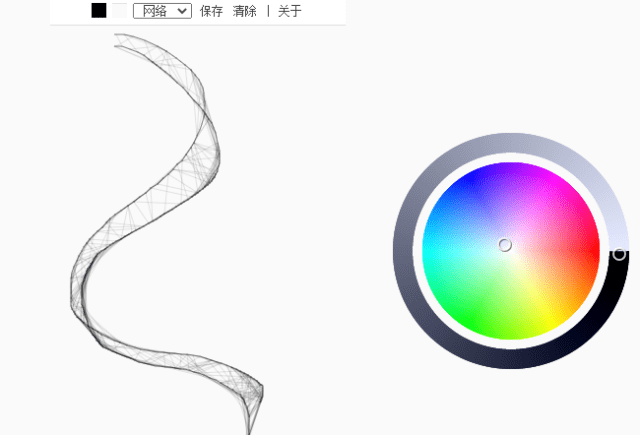Viewport: 640px width, 435px height.
Task: Click the luminosity ring handle
Action: click(619, 254)
